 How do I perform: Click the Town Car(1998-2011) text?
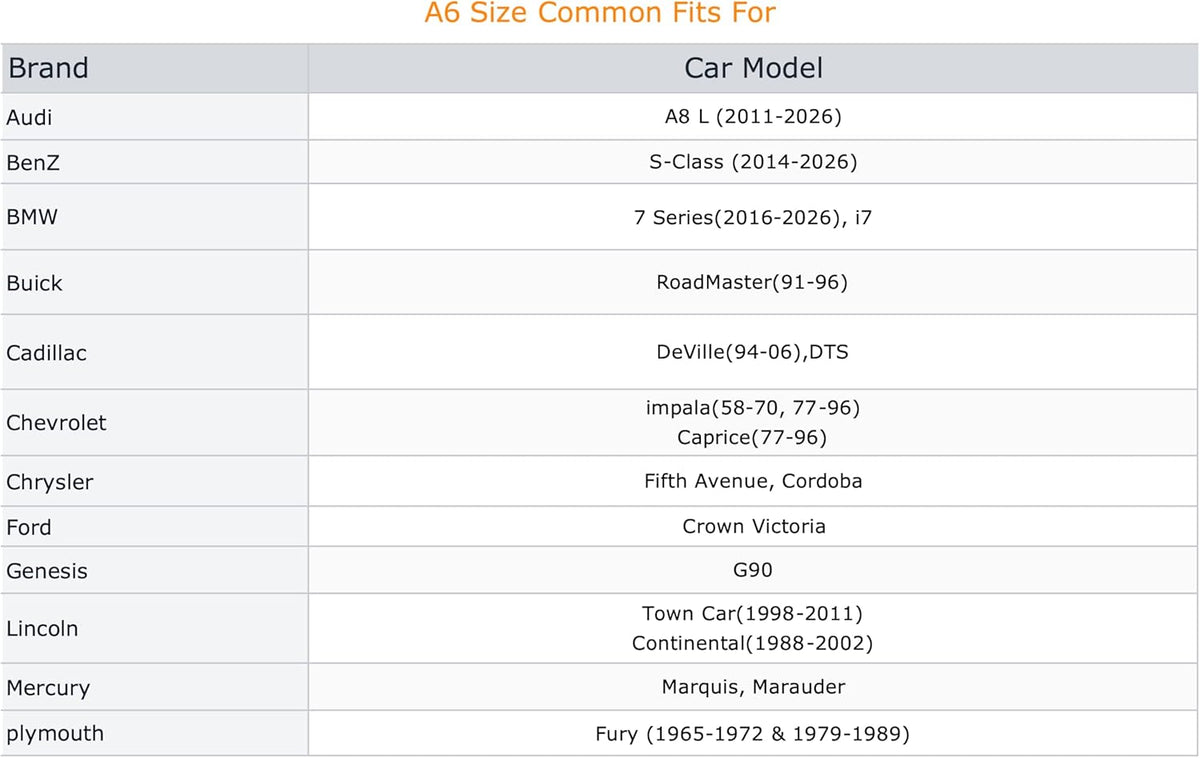click(752, 613)
